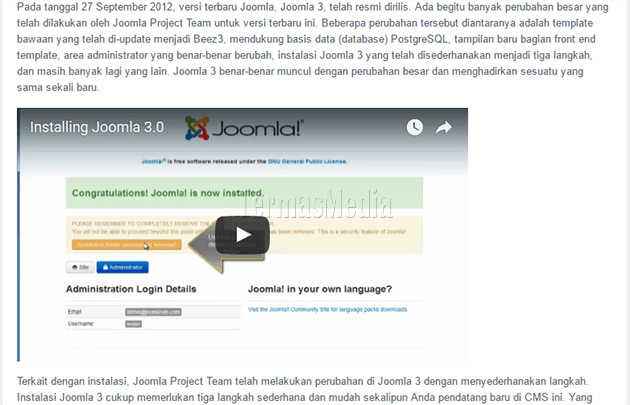Click the 'Joomla! in your own language?' heading
Viewport: 630px width, 405px height.
[320, 289]
